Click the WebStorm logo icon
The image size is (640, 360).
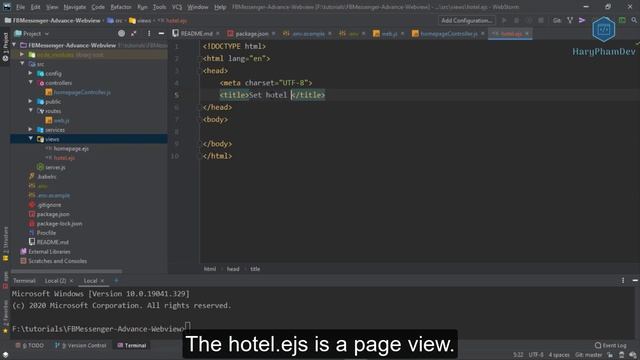point(7,7)
